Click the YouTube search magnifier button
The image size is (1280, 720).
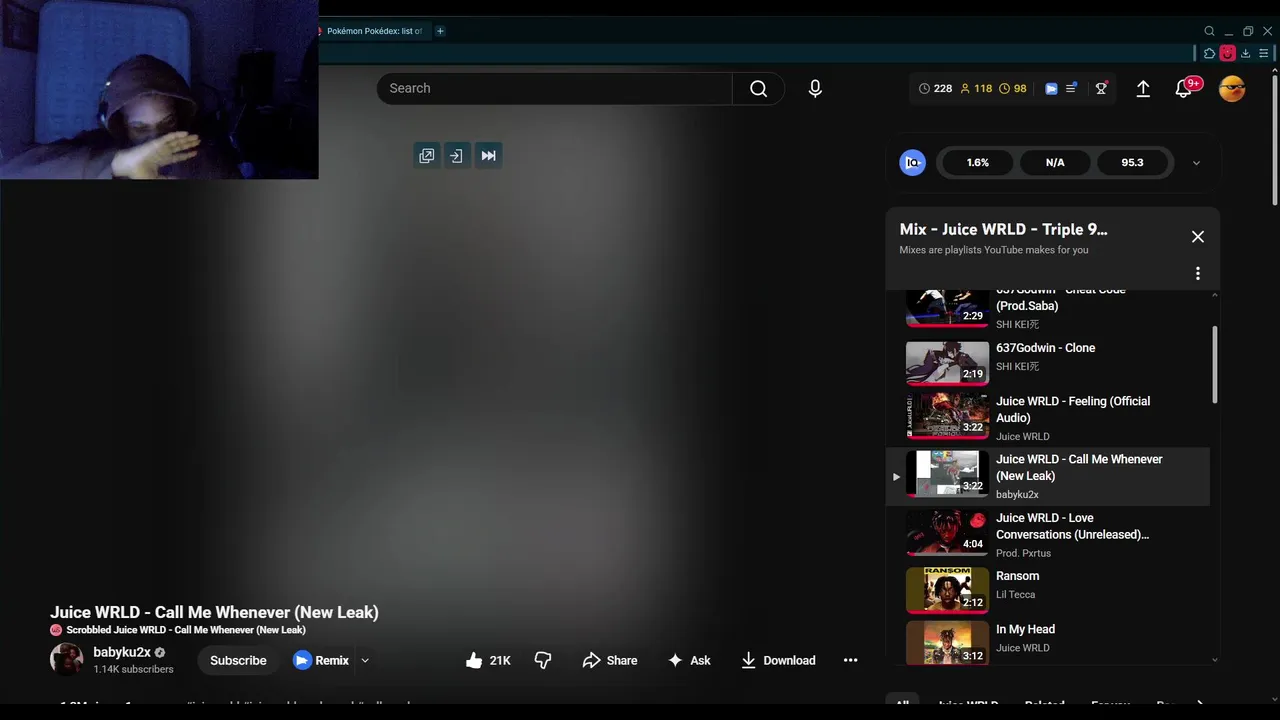(758, 88)
